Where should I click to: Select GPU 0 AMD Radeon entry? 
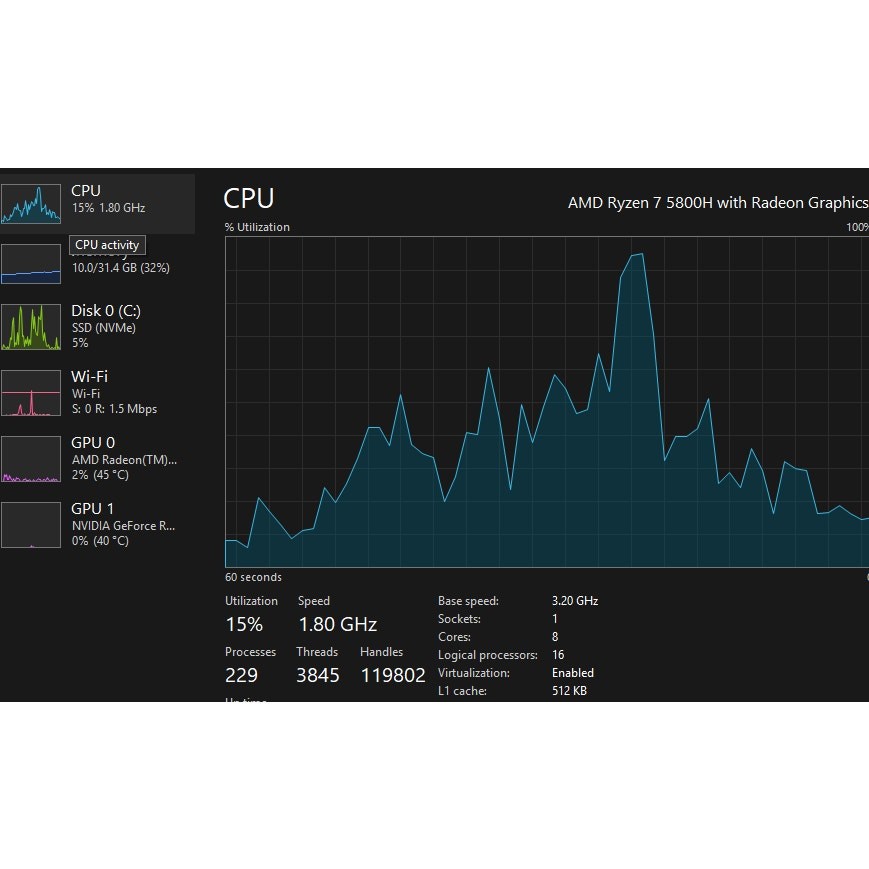tap(98, 459)
